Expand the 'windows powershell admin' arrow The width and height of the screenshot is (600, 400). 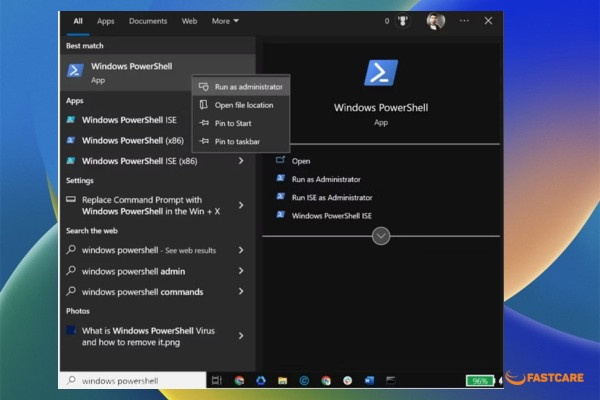click(241, 271)
